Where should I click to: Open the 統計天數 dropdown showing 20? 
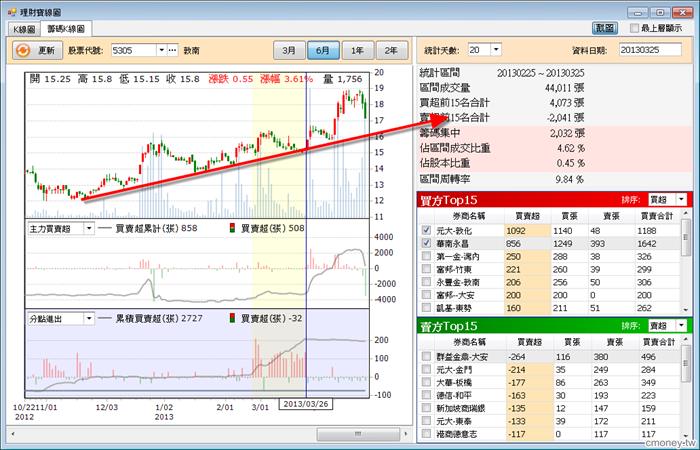pyautogui.click(x=496, y=50)
